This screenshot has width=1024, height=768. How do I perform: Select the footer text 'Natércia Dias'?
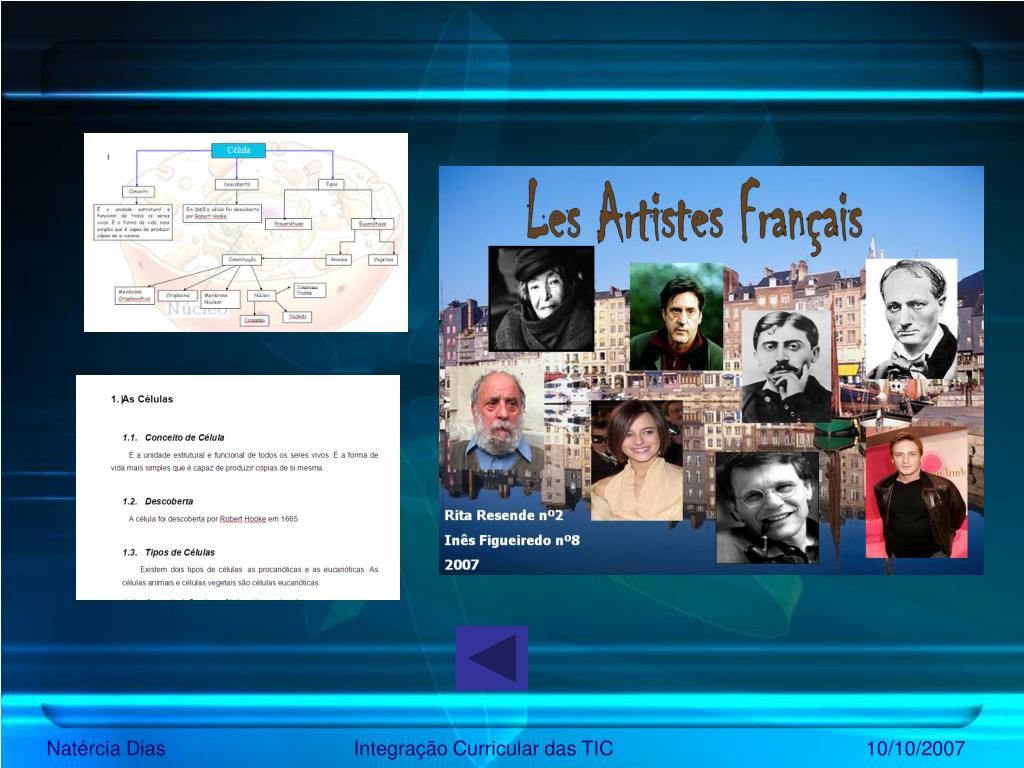106,748
